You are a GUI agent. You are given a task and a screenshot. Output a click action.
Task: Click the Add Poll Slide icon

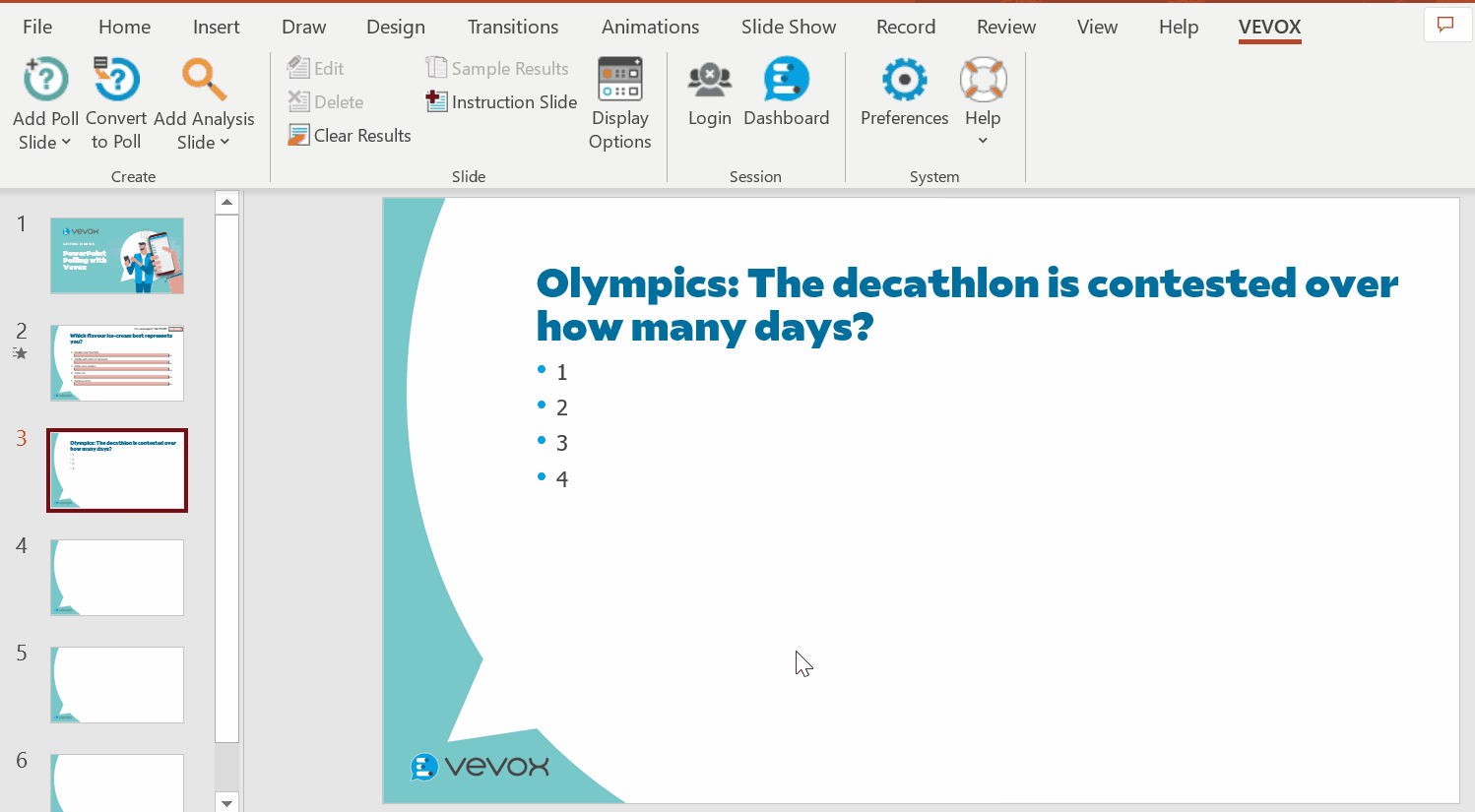point(45,81)
